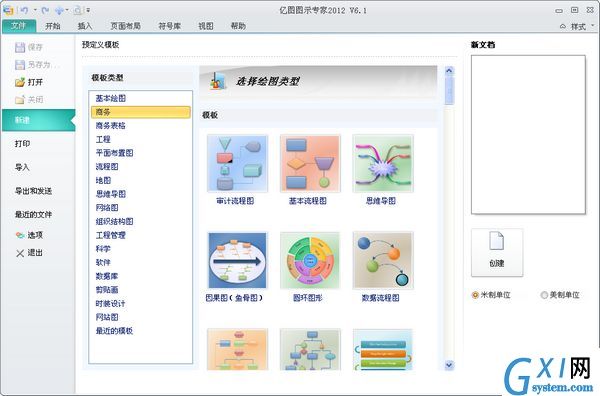Switch to the 帮助 tab
The height and width of the screenshot is (396, 600).
(x=238, y=26)
